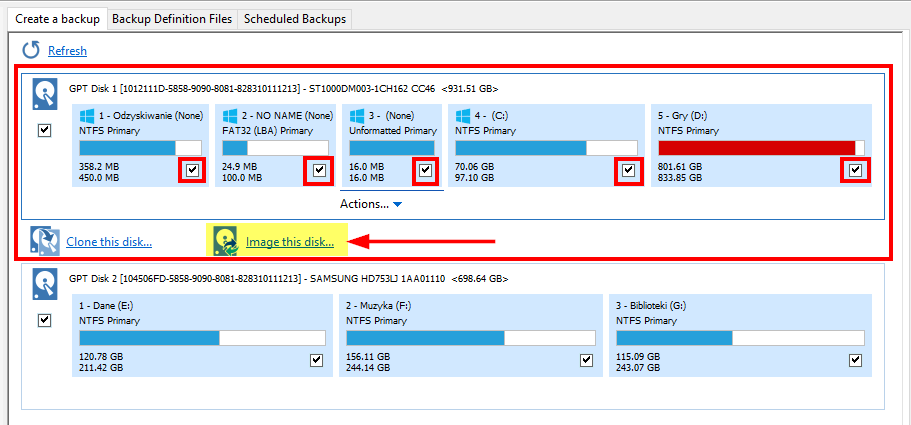This screenshot has width=911, height=425.
Task: Click Windows logo on Odzyskiwanie partition
Action: tap(90, 116)
